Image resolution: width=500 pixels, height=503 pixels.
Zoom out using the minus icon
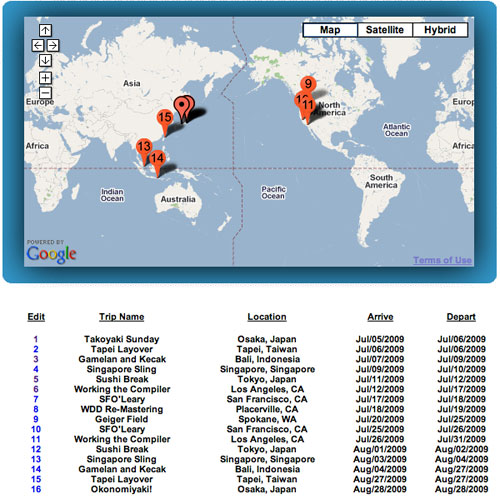45,93
